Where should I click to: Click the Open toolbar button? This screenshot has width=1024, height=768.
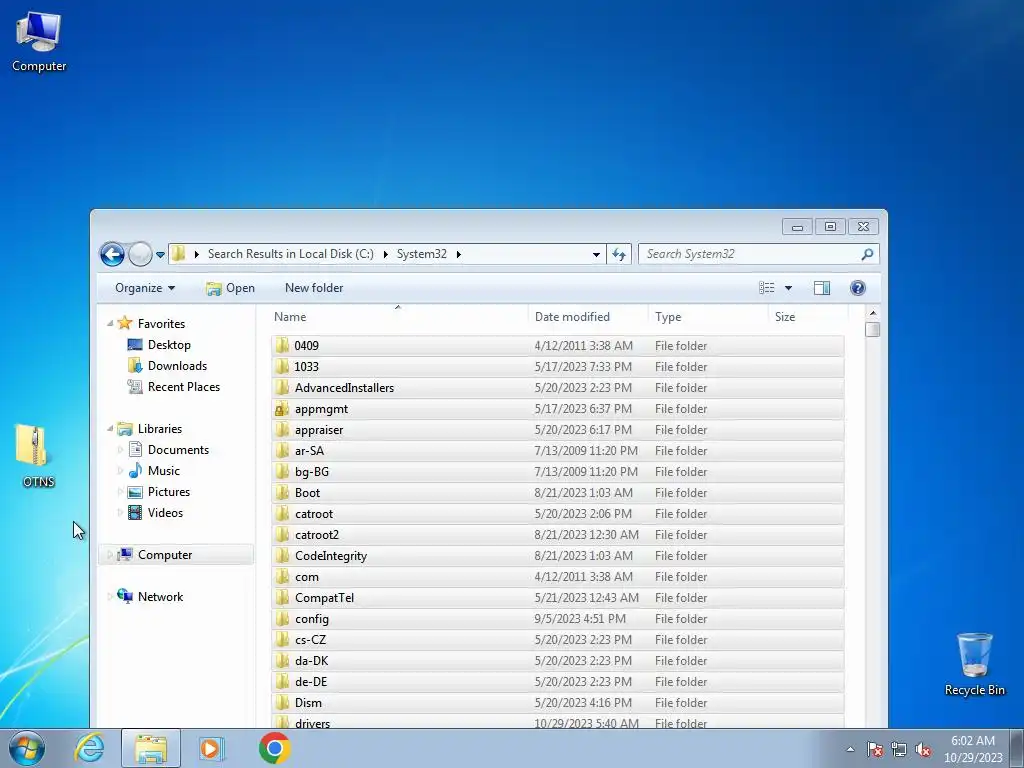tap(231, 288)
